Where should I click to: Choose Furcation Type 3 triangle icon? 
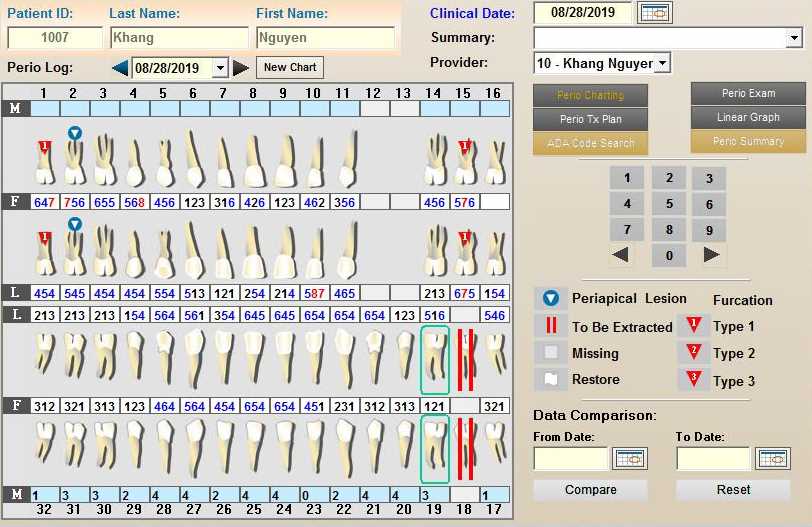pos(693,379)
